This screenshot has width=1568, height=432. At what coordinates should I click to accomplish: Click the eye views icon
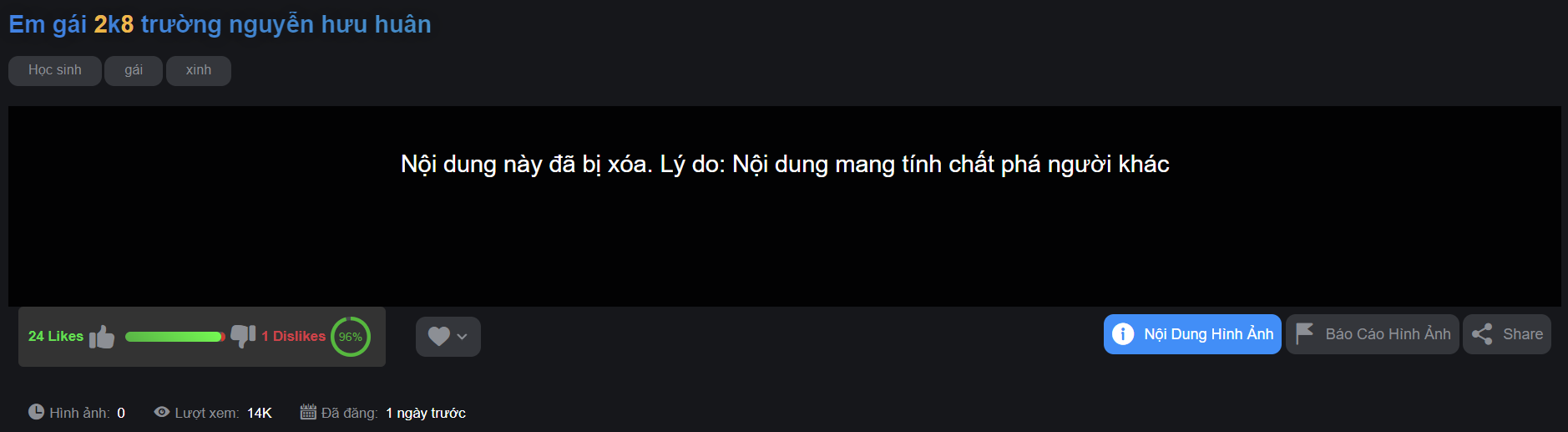(x=162, y=412)
